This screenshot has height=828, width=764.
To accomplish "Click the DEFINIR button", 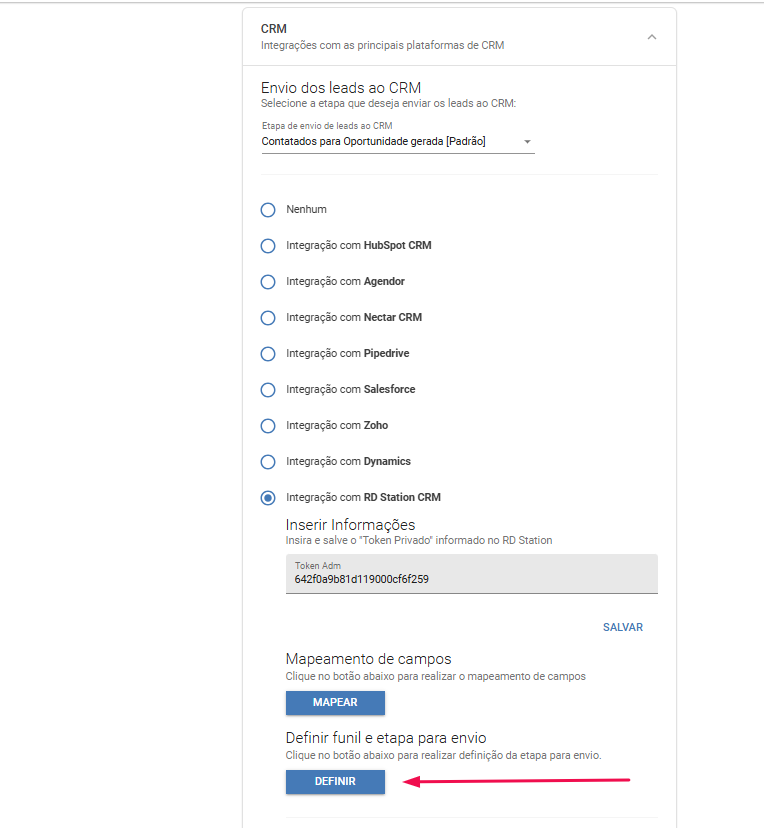I will point(335,782).
